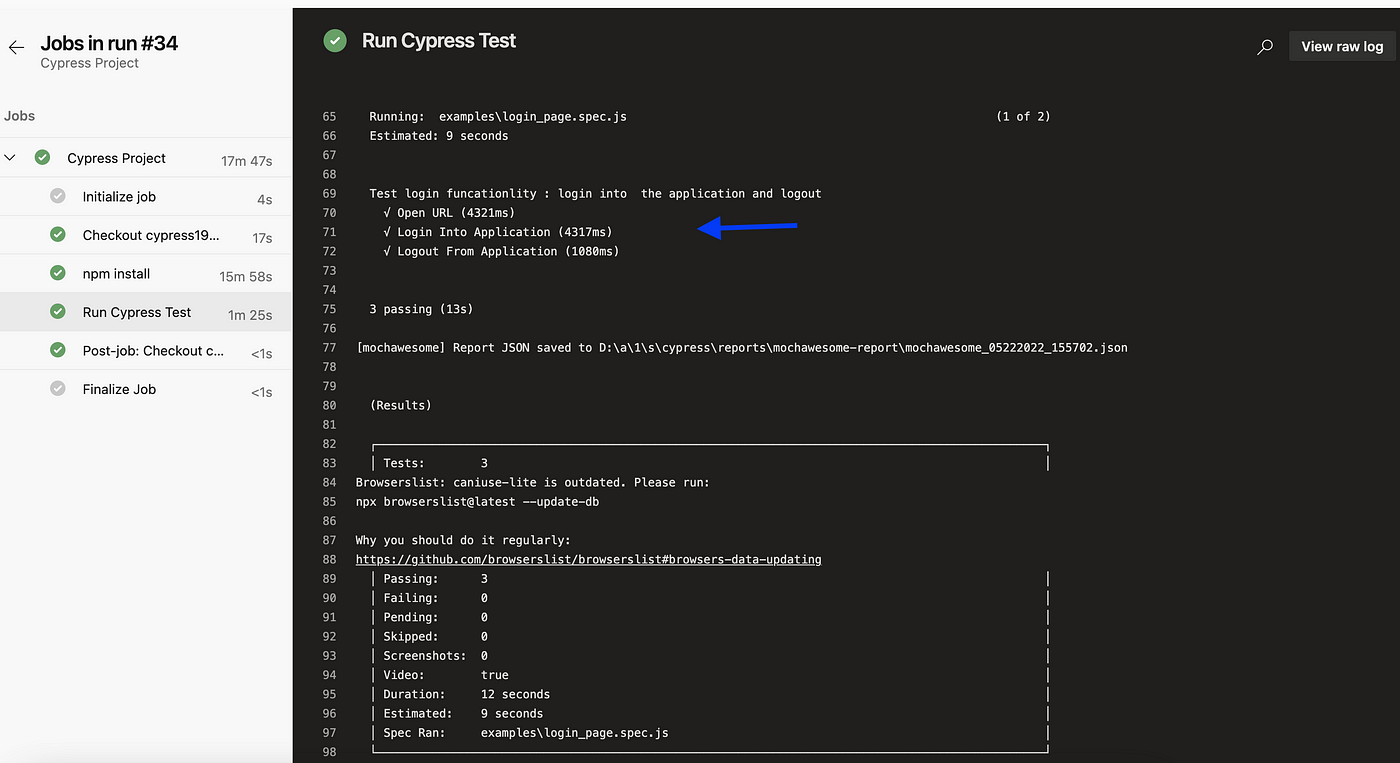Click the gray check icon beside Finalize Job
Screen dimensions: 1400x763
[57, 388]
